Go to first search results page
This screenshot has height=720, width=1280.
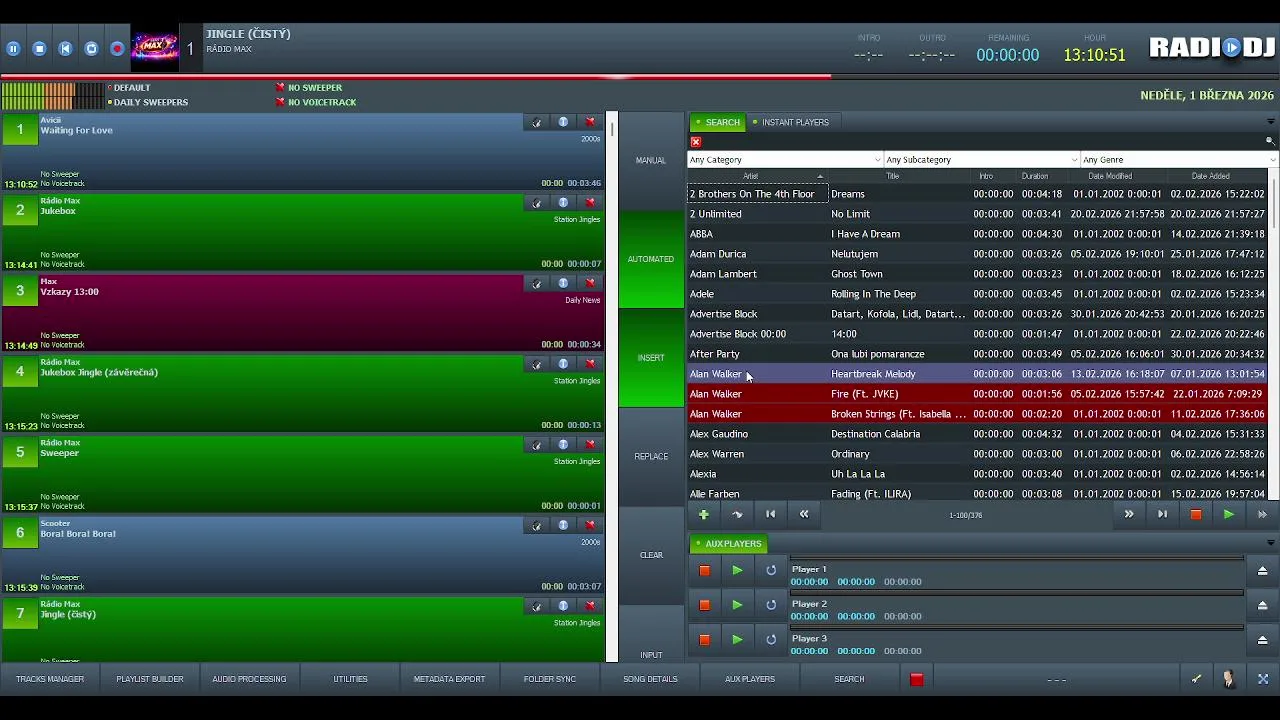771,514
